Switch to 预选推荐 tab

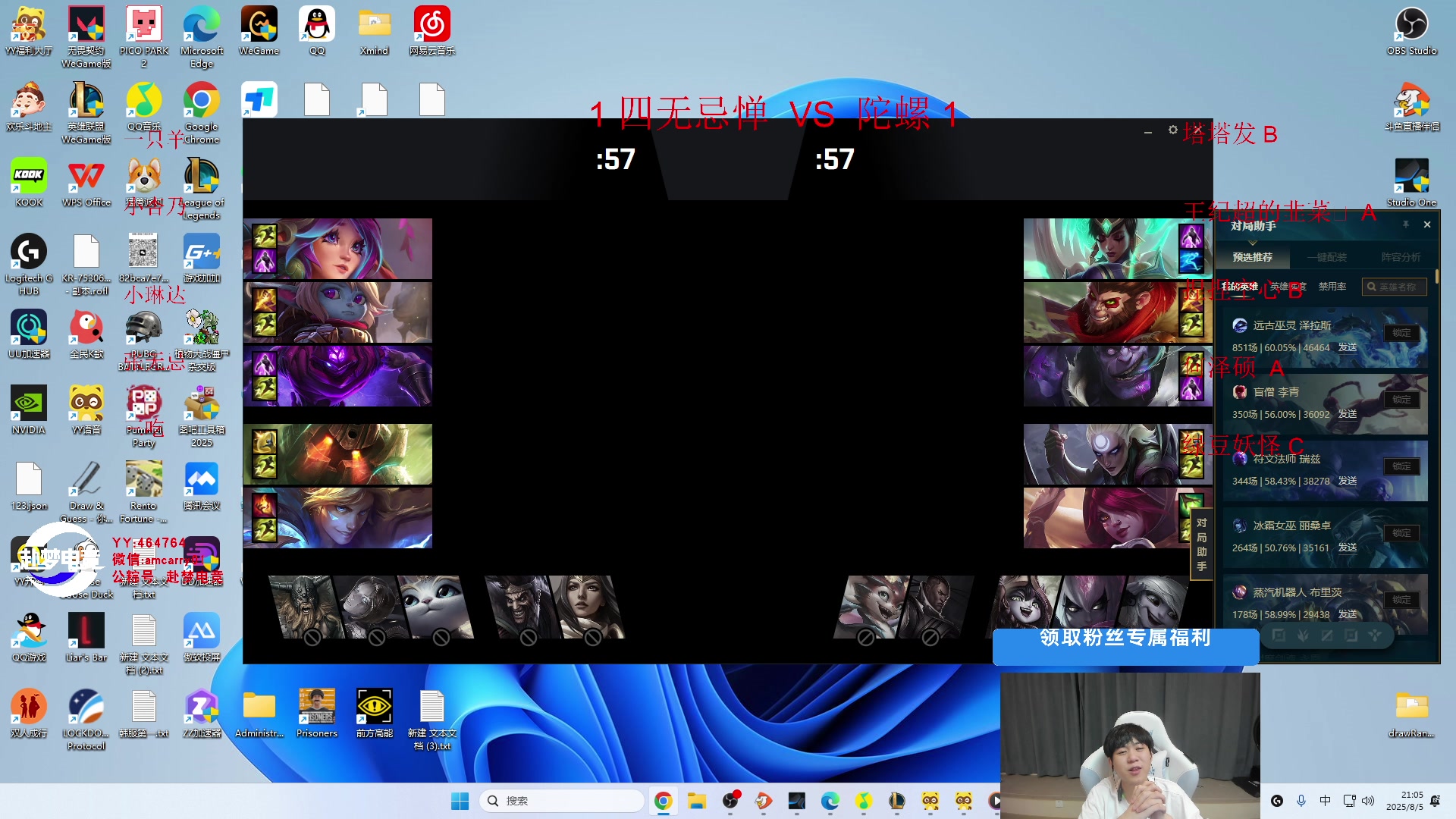pyautogui.click(x=1252, y=257)
